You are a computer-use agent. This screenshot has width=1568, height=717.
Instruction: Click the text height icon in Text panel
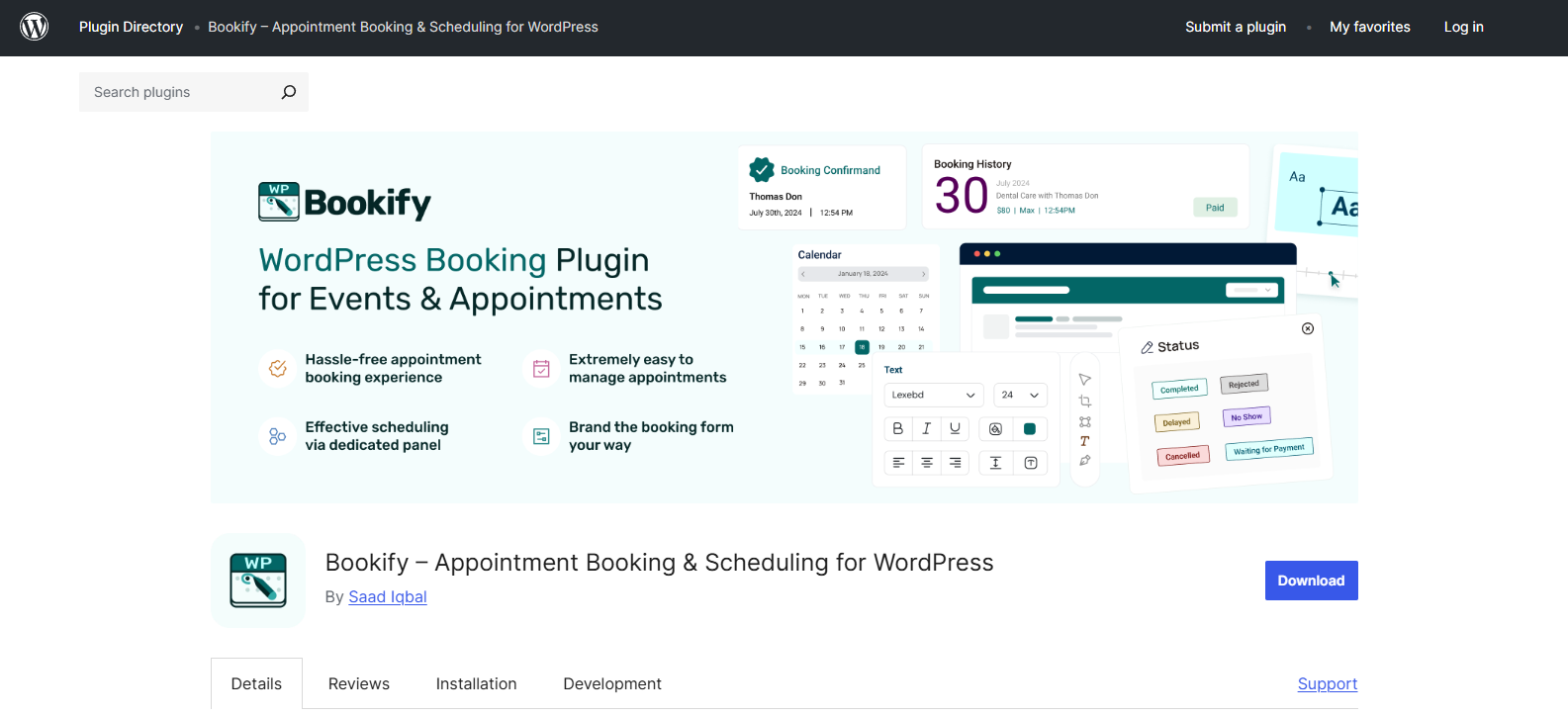pyautogui.click(x=996, y=463)
